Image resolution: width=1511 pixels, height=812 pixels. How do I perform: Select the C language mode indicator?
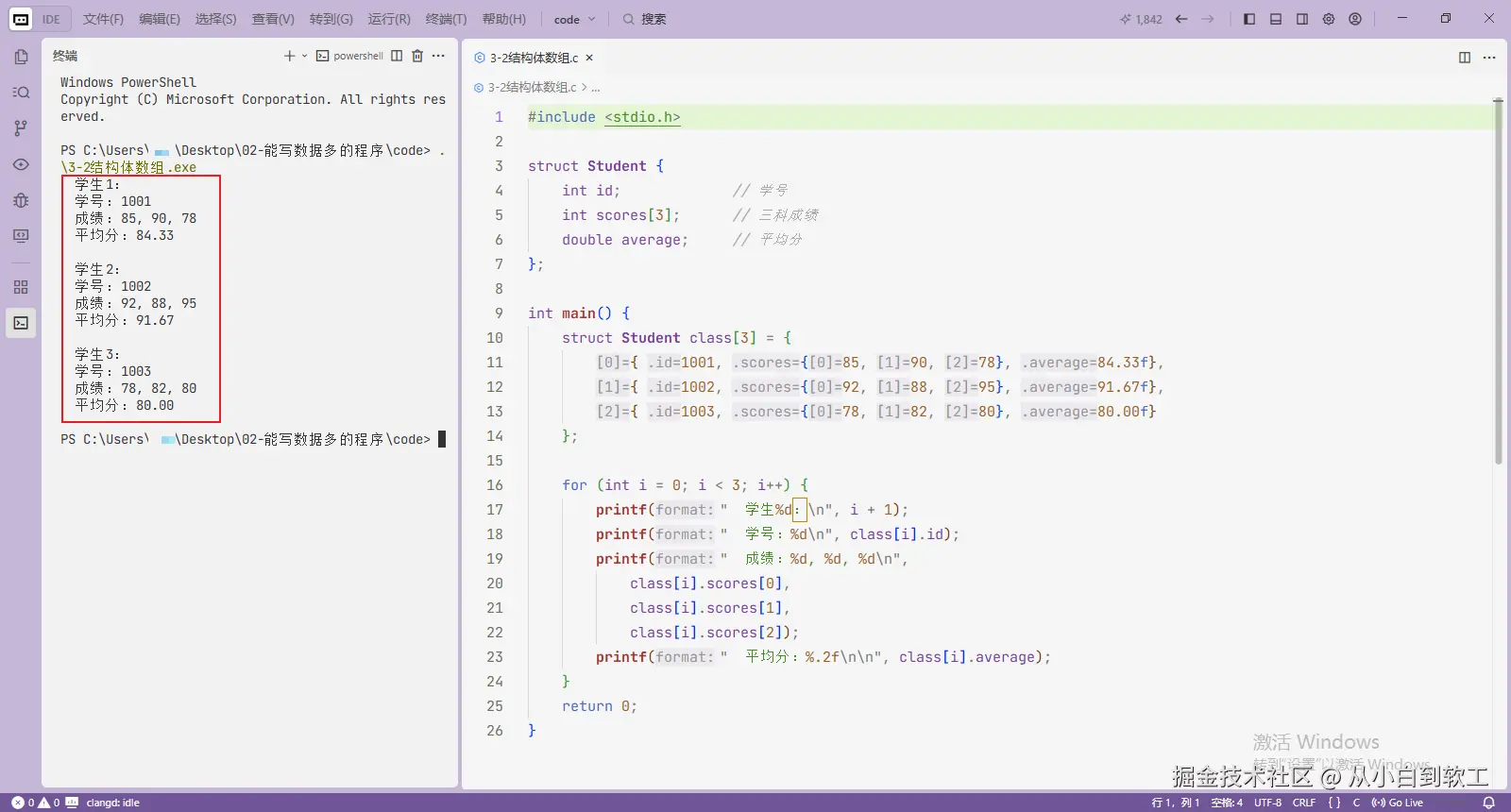coord(1356,803)
